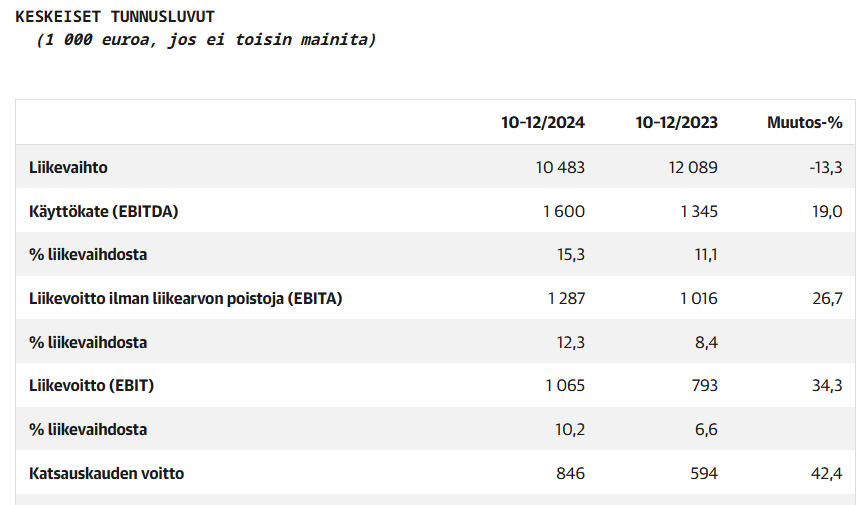Click the 1 287 EBITA value
This screenshot has height=505, width=864.
click(x=565, y=298)
